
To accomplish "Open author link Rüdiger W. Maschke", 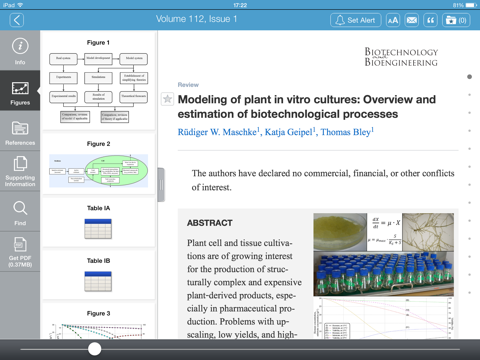I will click(x=218, y=132).
